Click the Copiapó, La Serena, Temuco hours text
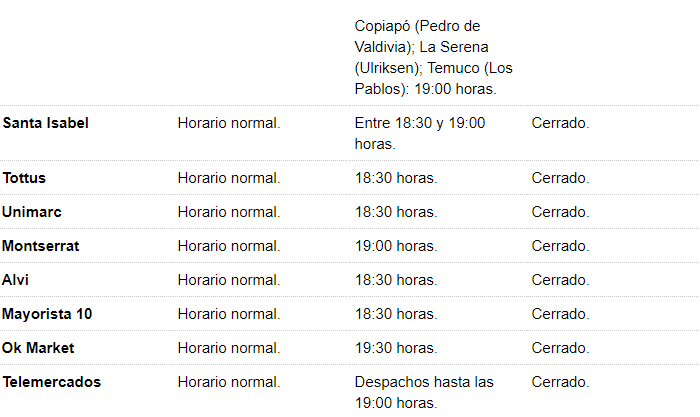This screenshot has height=417, width=700. pos(431,57)
